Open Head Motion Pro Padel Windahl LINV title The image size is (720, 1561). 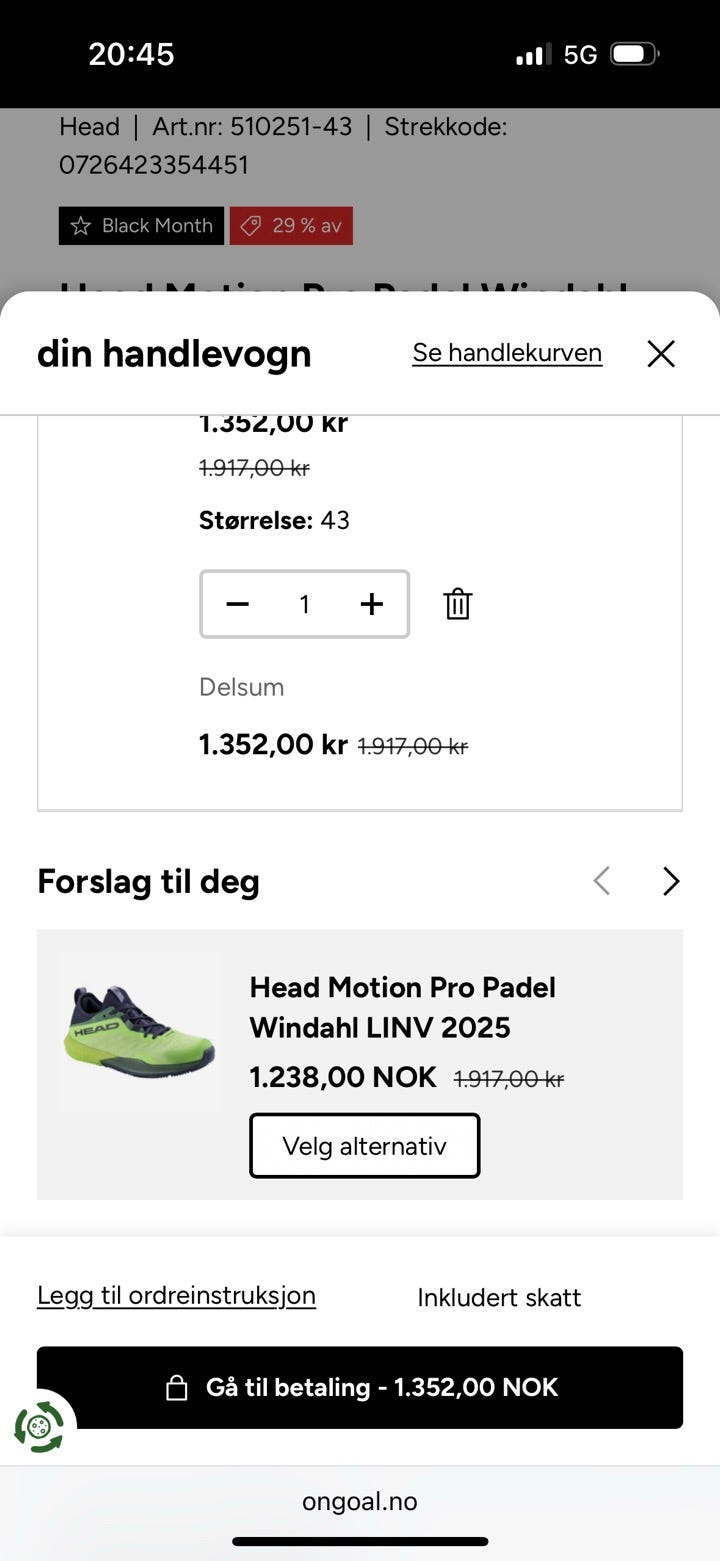click(x=402, y=1007)
